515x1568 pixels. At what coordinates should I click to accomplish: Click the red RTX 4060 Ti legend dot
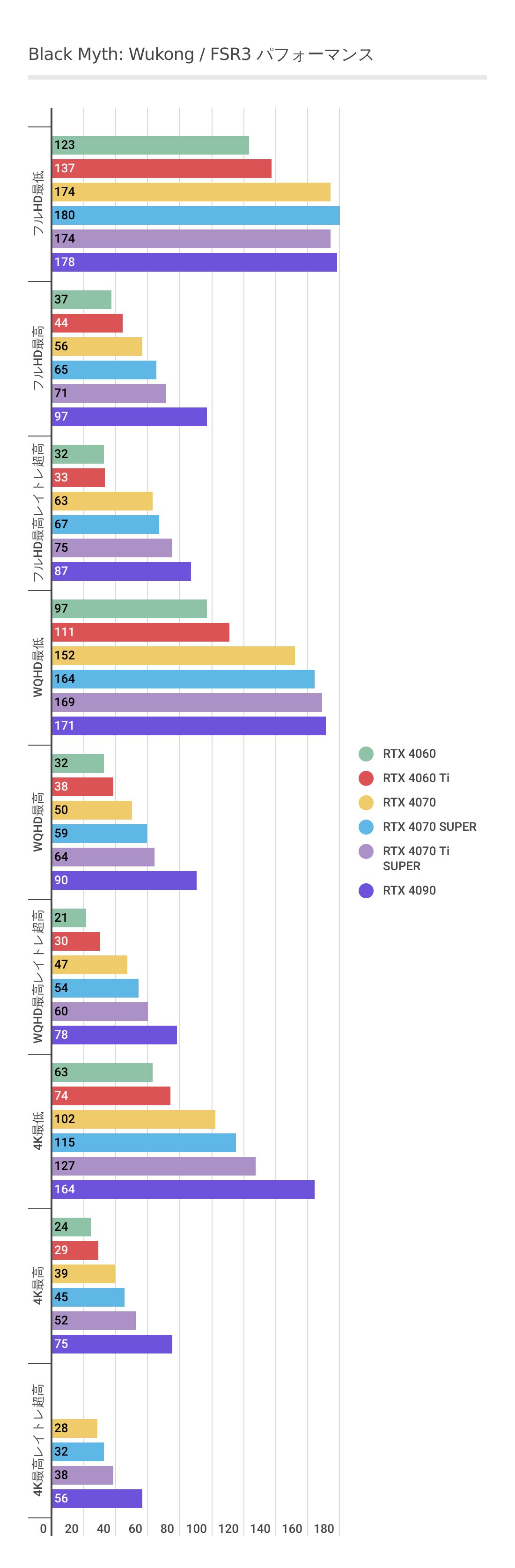pyautogui.click(x=366, y=778)
